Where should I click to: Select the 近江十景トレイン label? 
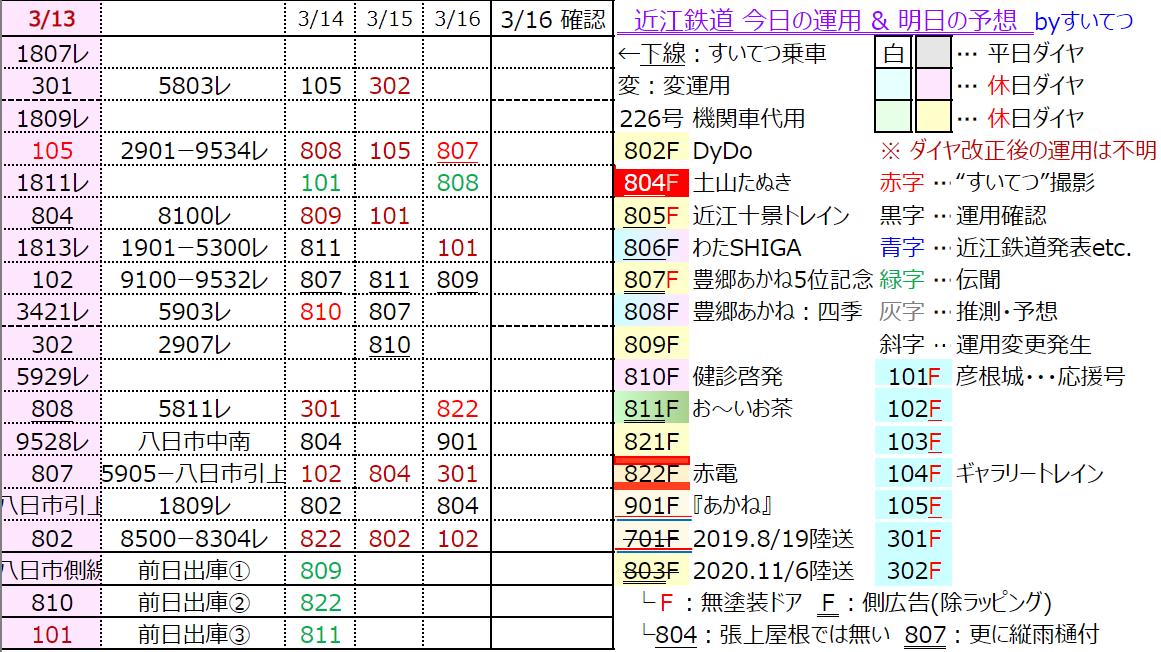771,215
